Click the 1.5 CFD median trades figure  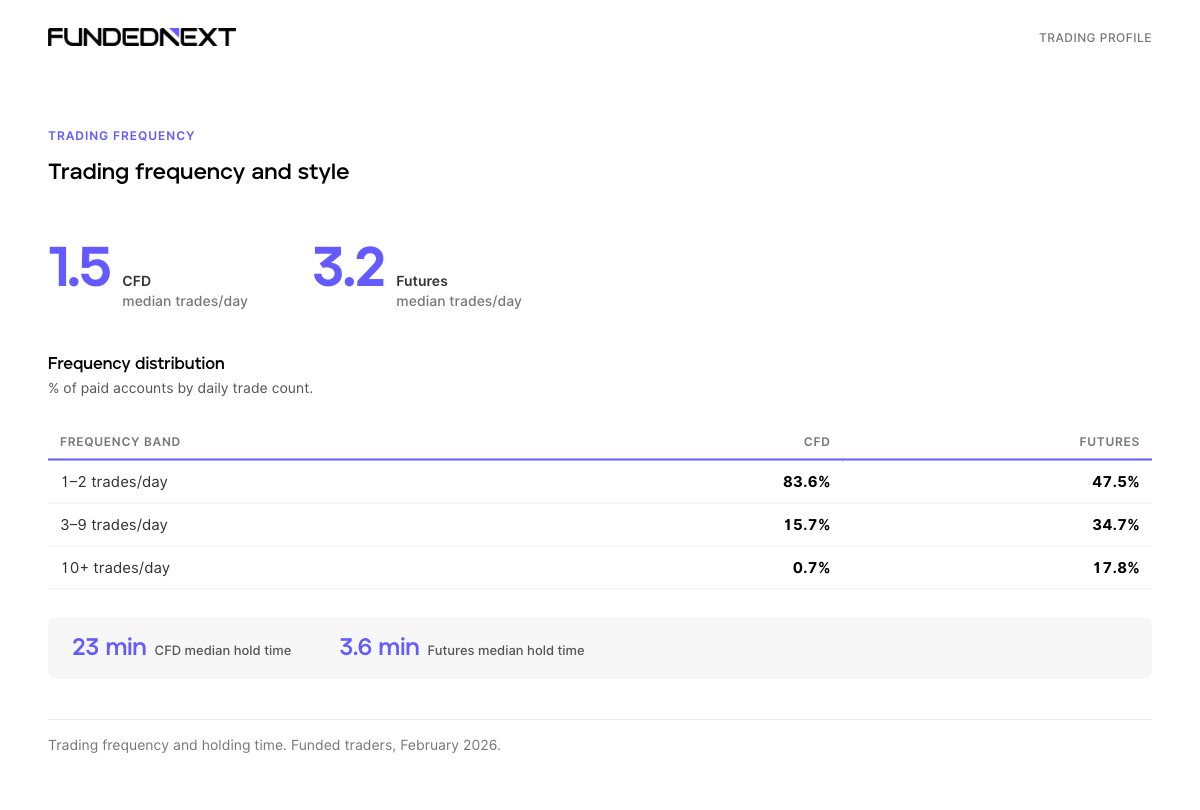point(80,268)
